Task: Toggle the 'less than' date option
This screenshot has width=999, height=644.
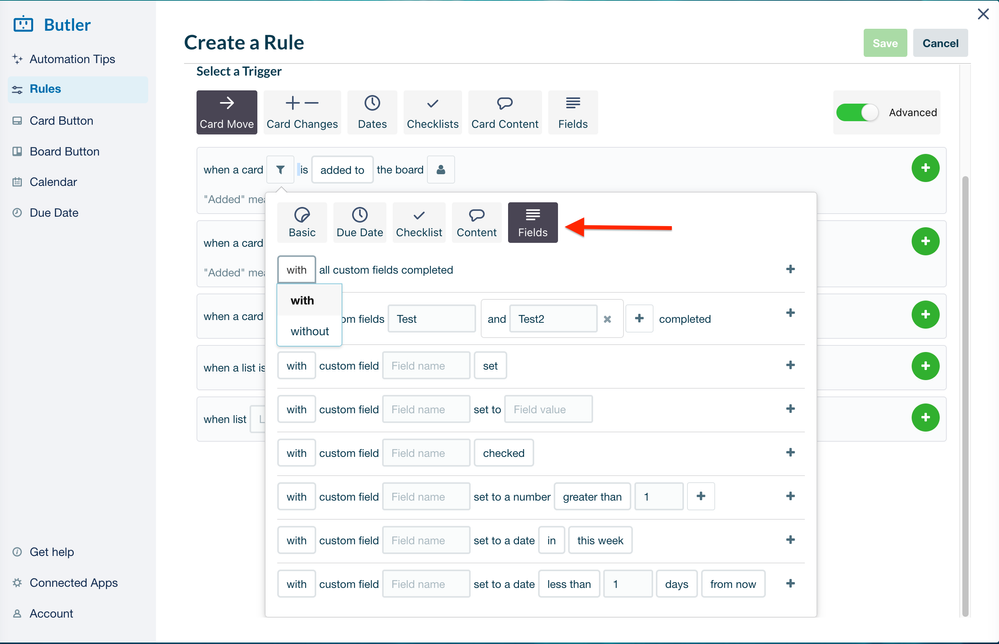Action: (569, 584)
